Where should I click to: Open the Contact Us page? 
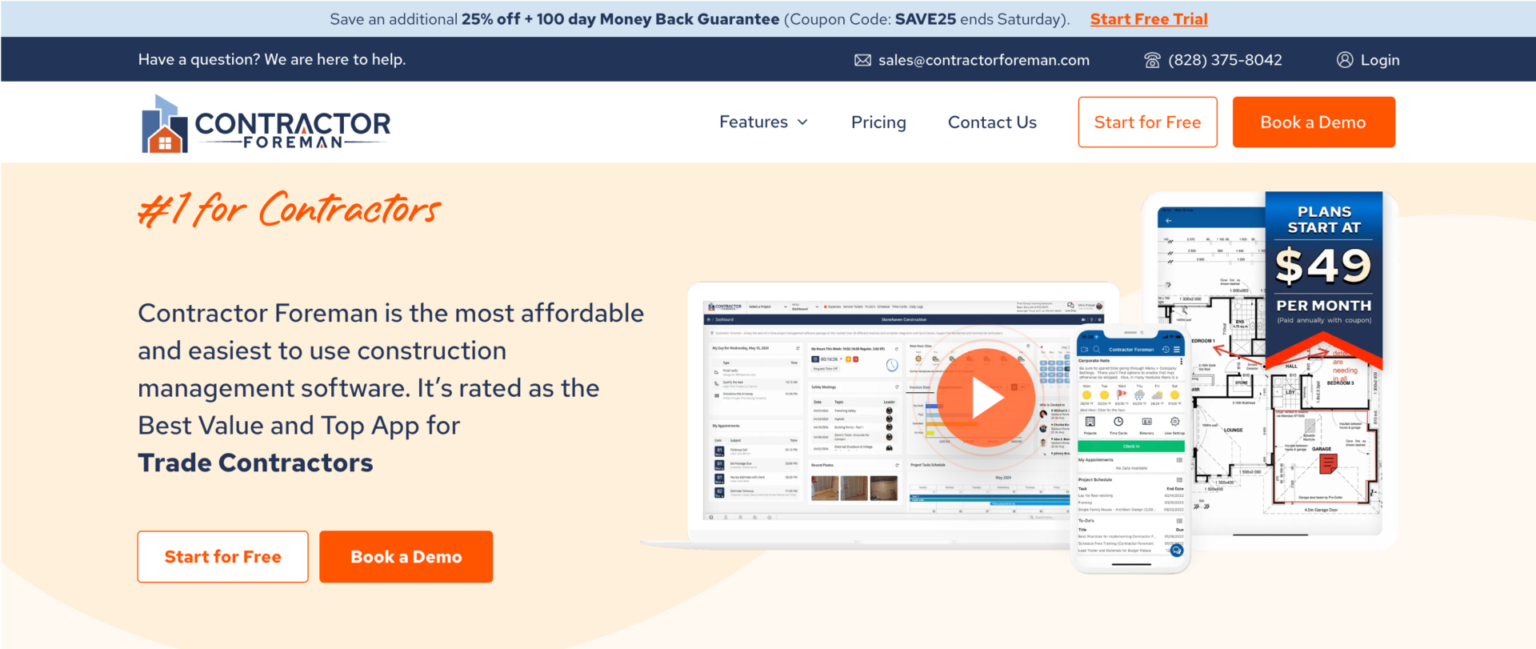[x=991, y=122]
